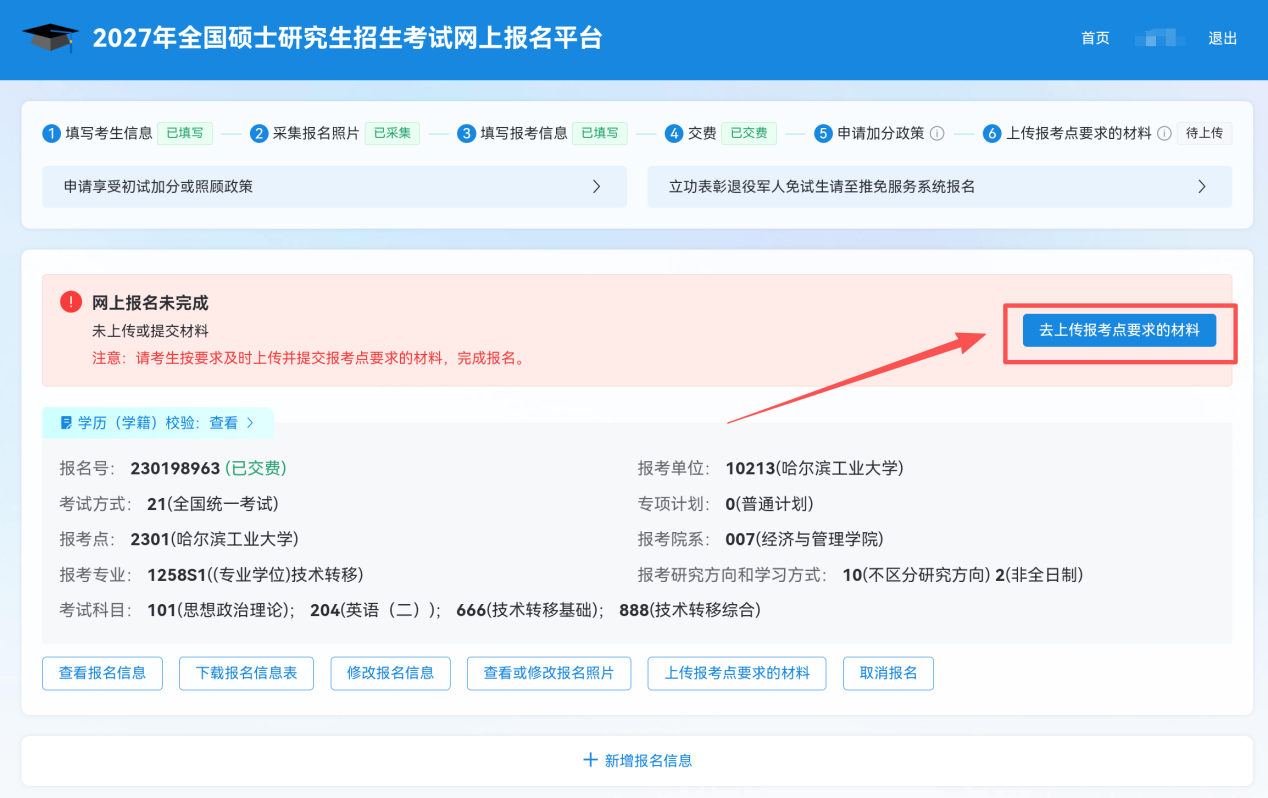Select step 4 circle 交费
The image size is (1268, 798).
click(675, 134)
